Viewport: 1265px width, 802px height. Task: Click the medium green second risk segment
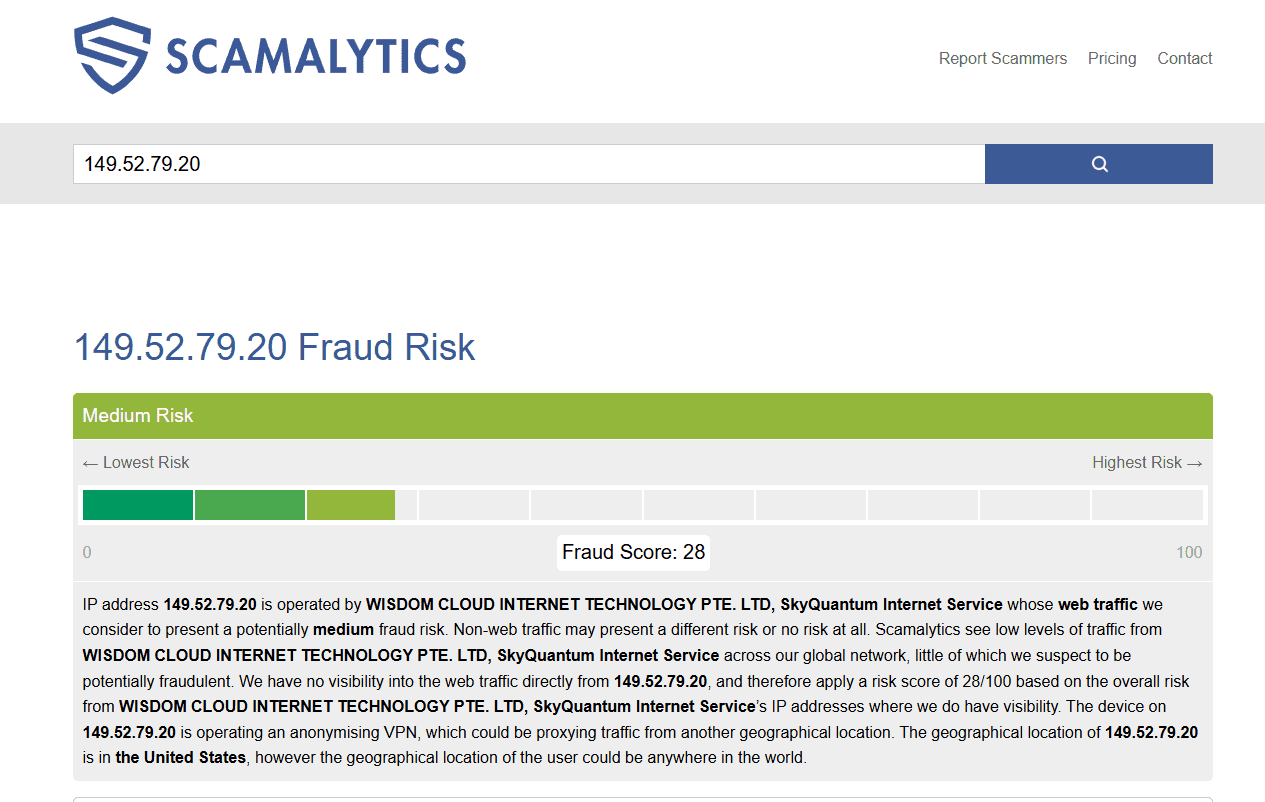click(250, 505)
